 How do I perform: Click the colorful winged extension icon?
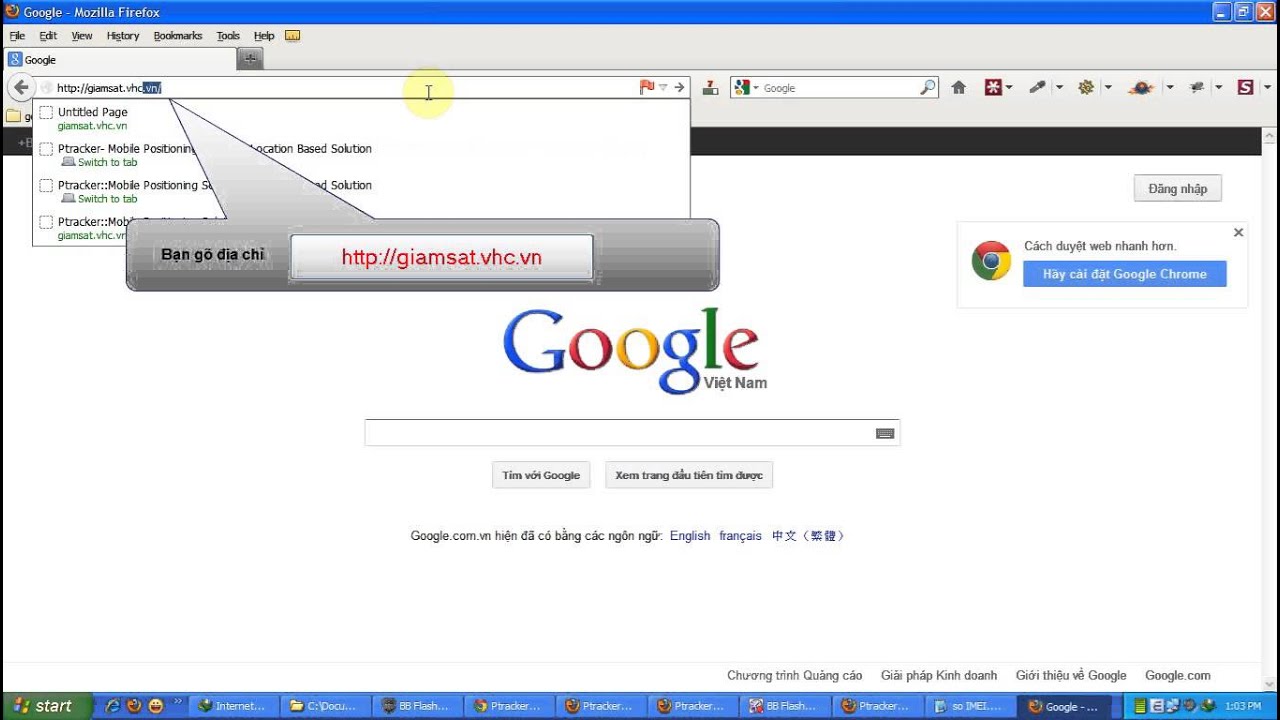(x=1141, y=88)
